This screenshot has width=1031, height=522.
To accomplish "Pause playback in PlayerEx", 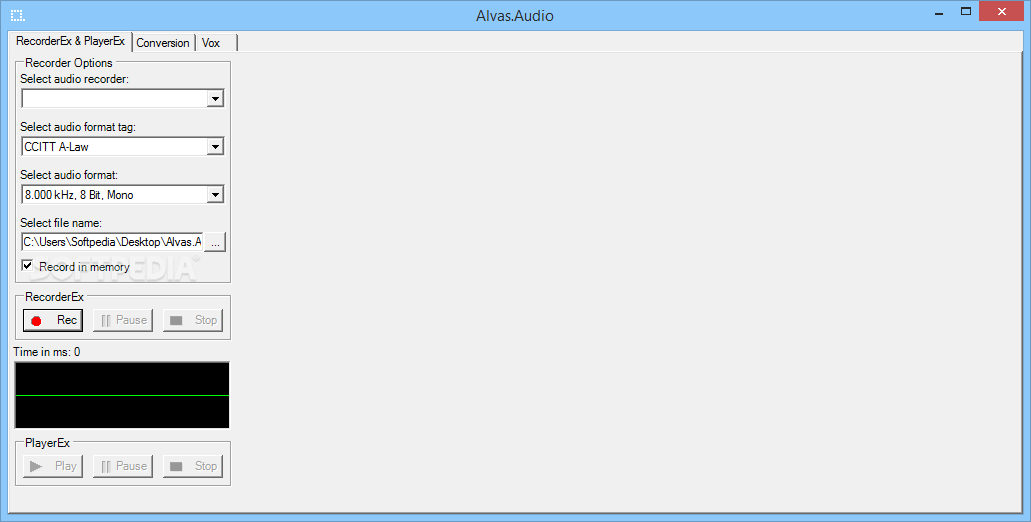I will pyautogui.click(x=123, y=466).
